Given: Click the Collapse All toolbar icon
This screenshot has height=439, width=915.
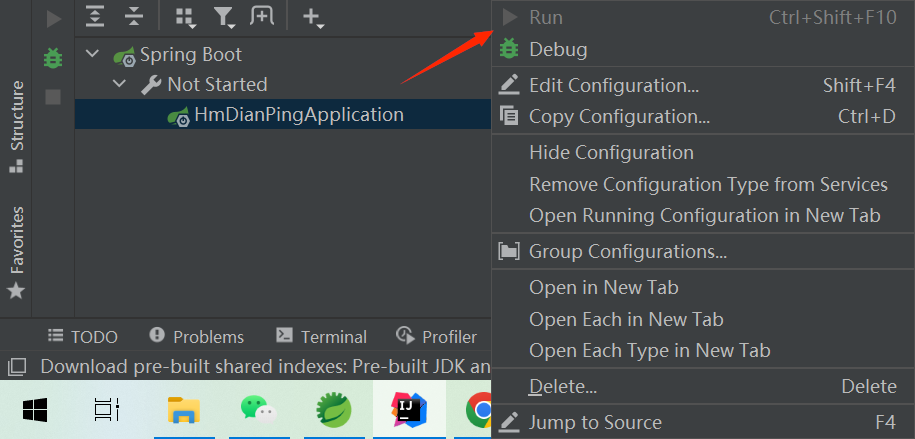Looking at the screenshot, I should pyautogui.click(x=134, y=17).
